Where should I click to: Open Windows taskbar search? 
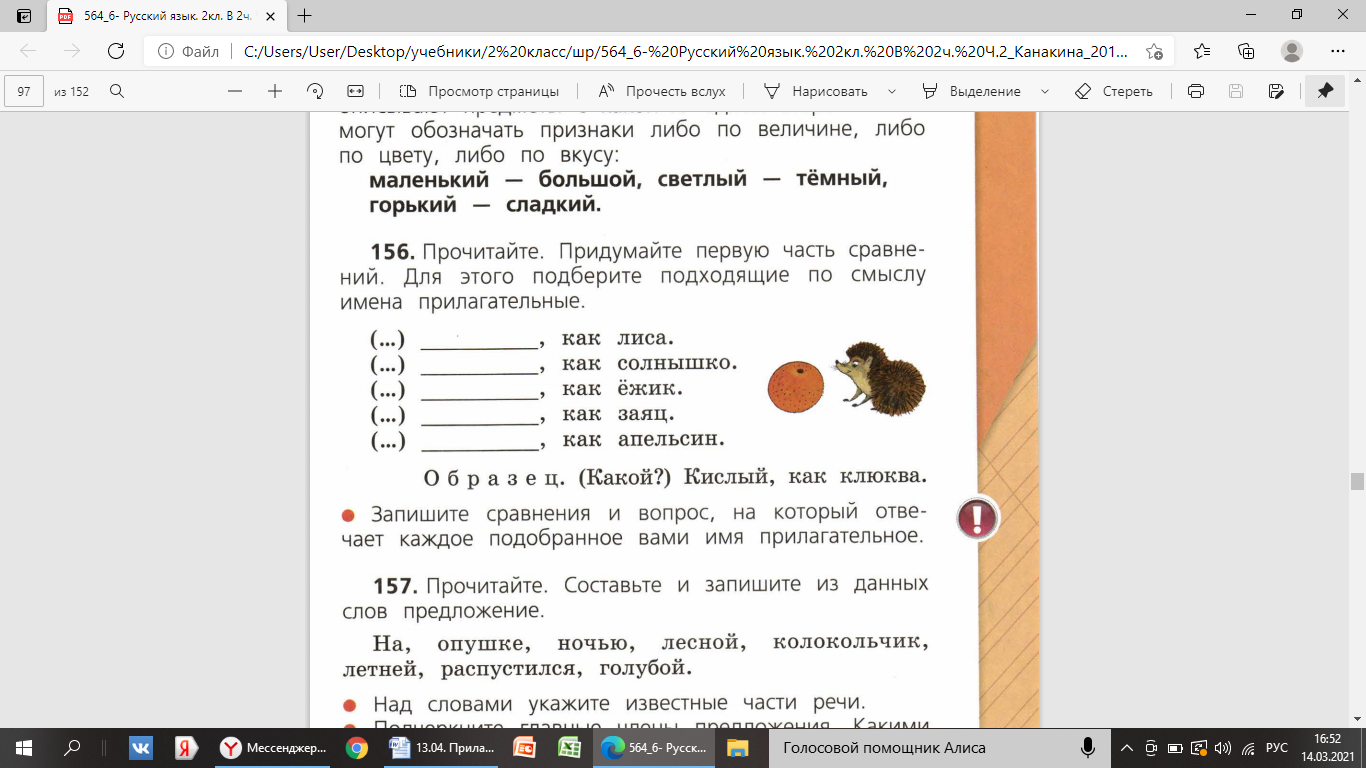tap(72, 747)
